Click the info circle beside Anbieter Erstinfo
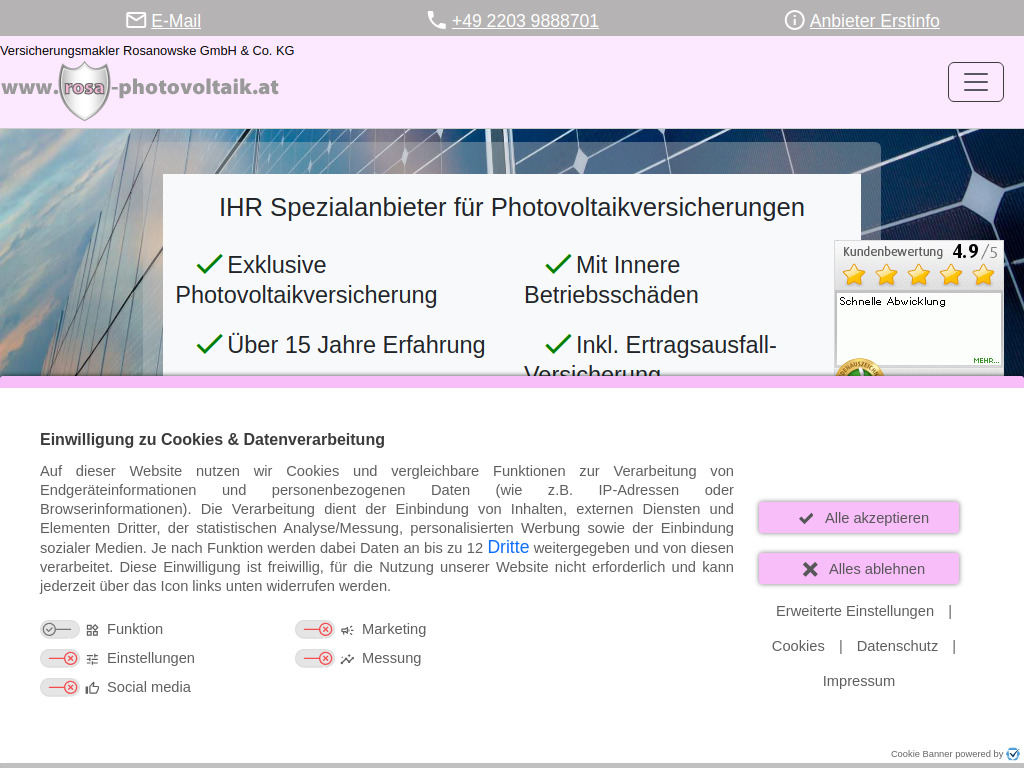Screen dimensions: 1024x768 pyautogui.click(x=795, y=20)
